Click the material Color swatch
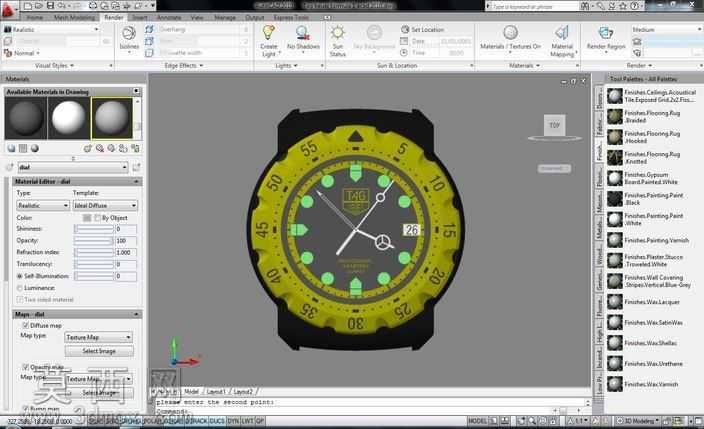Screen dimensions: 704x429 [87, 218]
